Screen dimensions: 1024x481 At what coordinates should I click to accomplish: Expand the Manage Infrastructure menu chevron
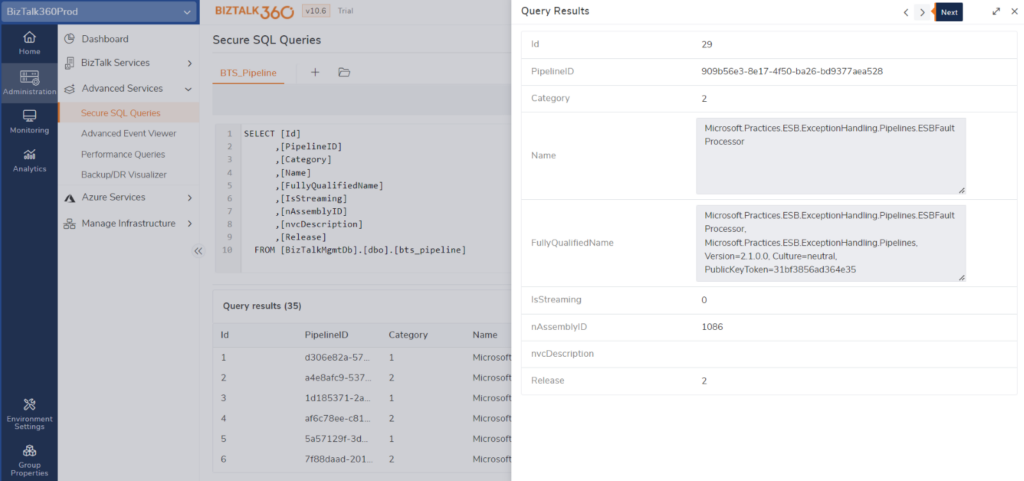click(x=189, y=224)
